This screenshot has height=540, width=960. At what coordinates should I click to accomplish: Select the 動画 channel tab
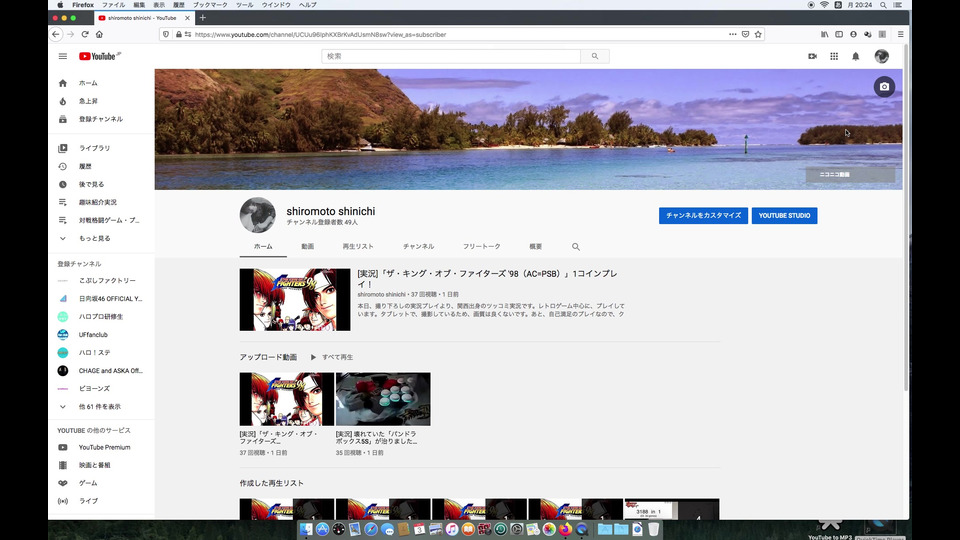coord(307,247)
